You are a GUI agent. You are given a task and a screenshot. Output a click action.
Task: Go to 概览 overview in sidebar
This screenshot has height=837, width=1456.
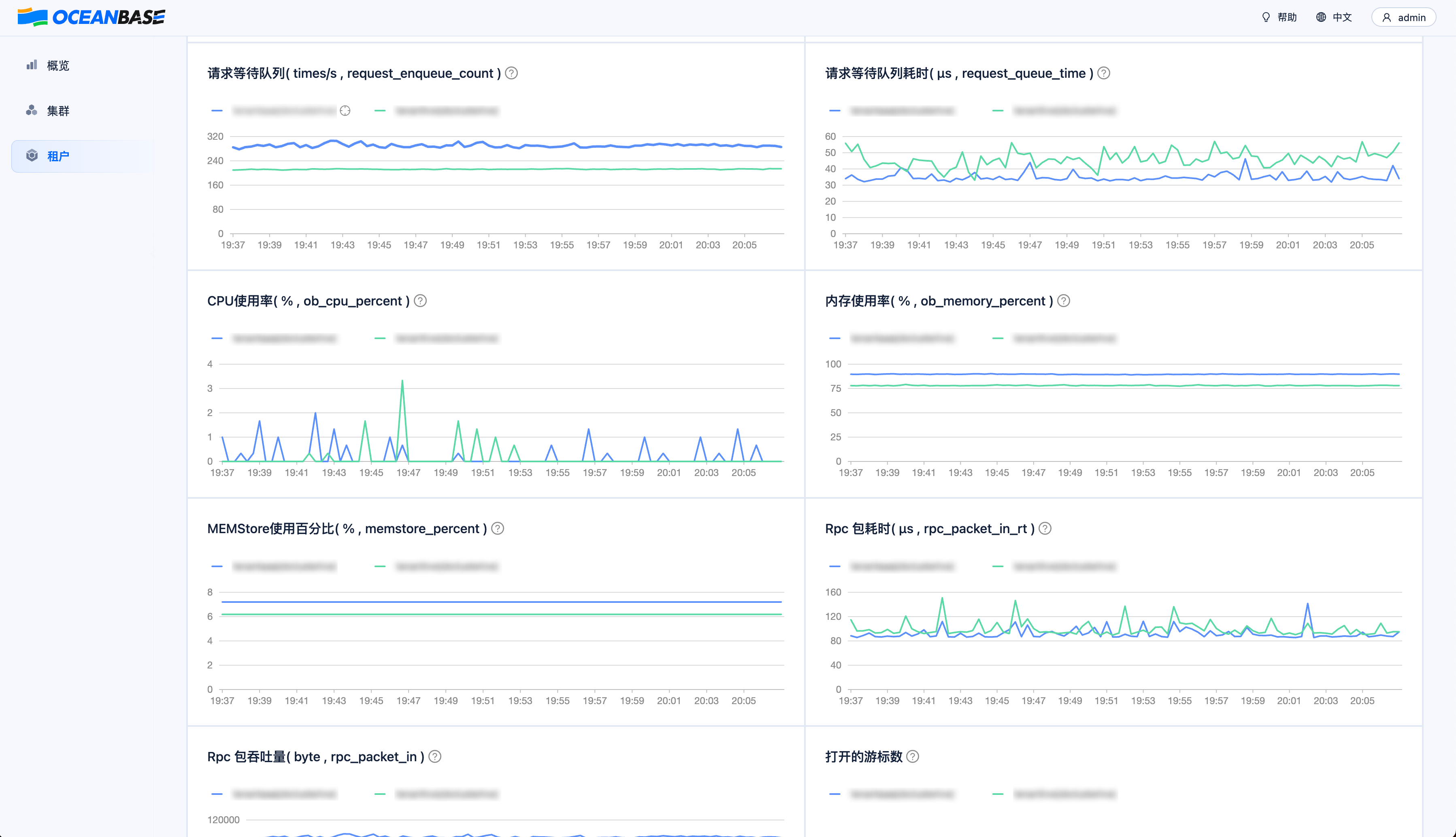[57, 66]
